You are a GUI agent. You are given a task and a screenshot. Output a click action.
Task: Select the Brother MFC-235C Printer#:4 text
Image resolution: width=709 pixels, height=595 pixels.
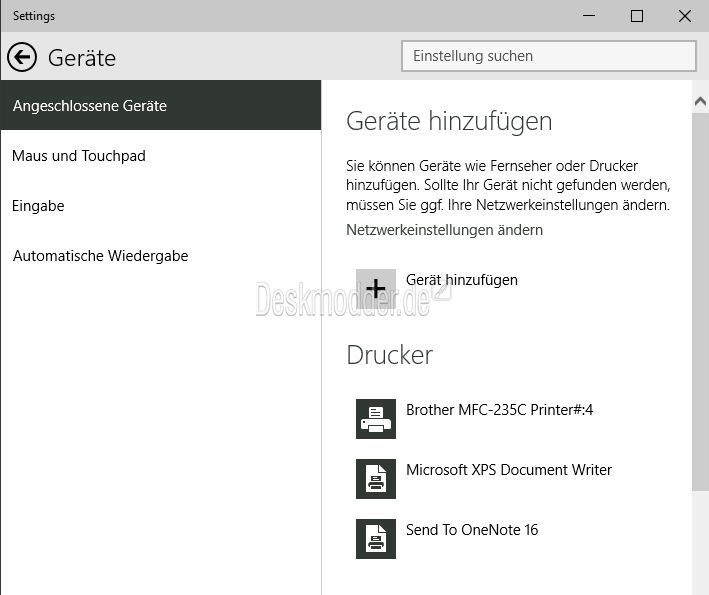tap(499, 410)
